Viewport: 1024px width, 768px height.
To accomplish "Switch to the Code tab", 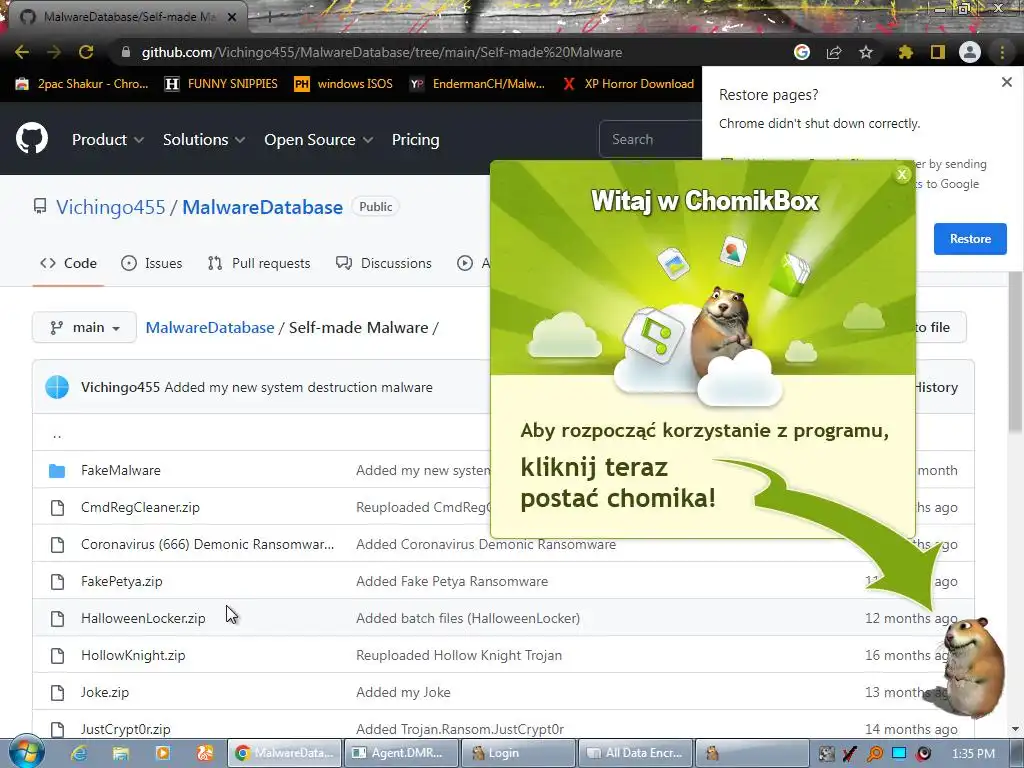I will 69,263.
